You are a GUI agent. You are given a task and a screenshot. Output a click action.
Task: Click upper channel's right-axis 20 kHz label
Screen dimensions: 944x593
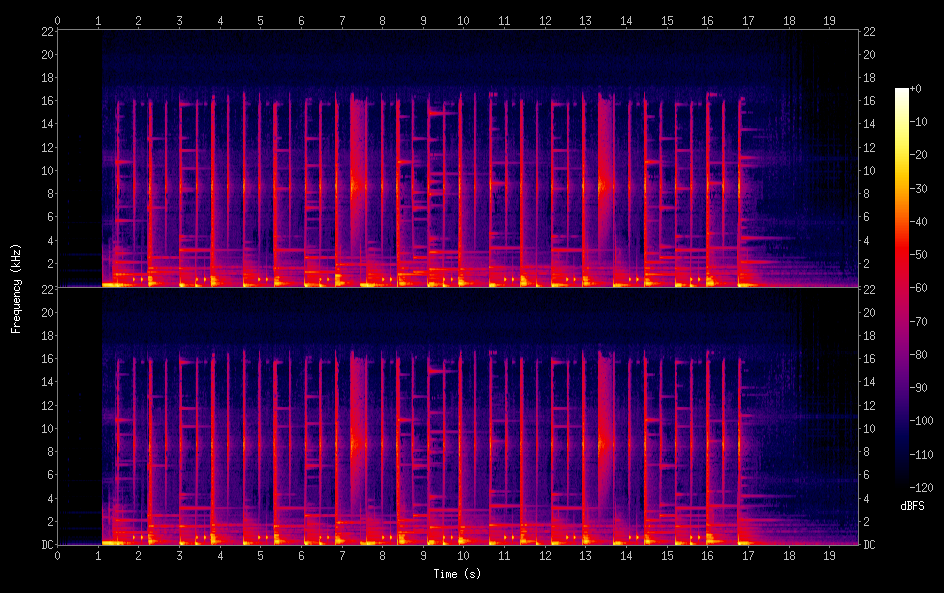tap(870, 54)
